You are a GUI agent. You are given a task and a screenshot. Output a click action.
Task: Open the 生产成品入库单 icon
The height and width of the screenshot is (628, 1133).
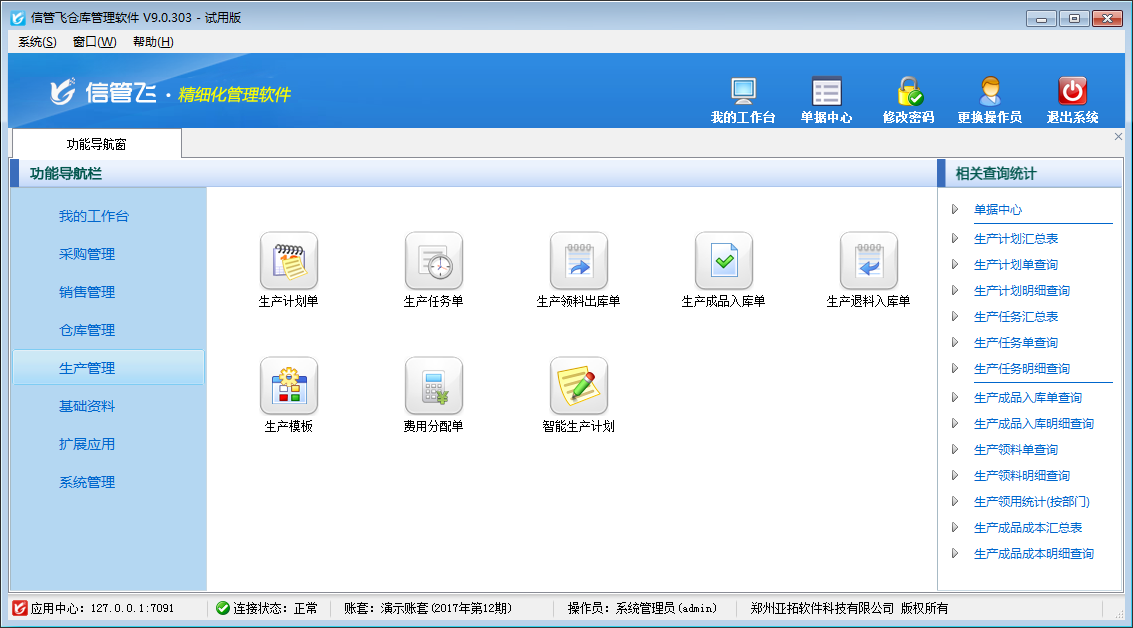click(x=723, y=261)
